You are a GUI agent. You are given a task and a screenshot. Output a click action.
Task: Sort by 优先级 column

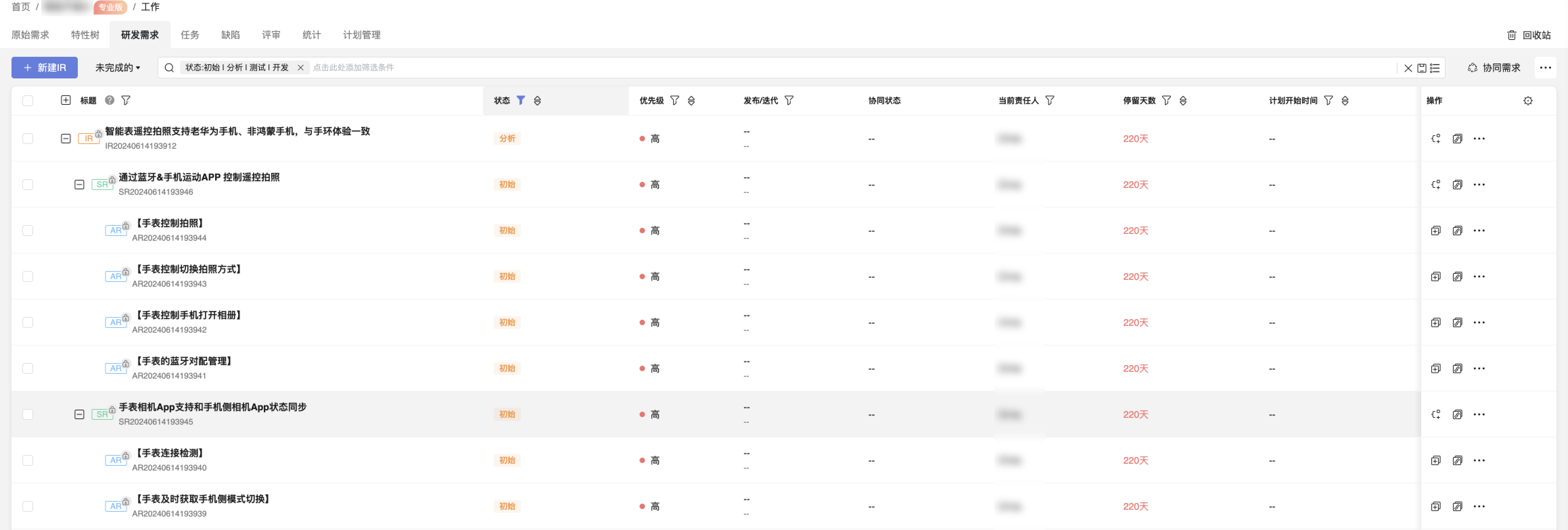click(x=691, y=101)
